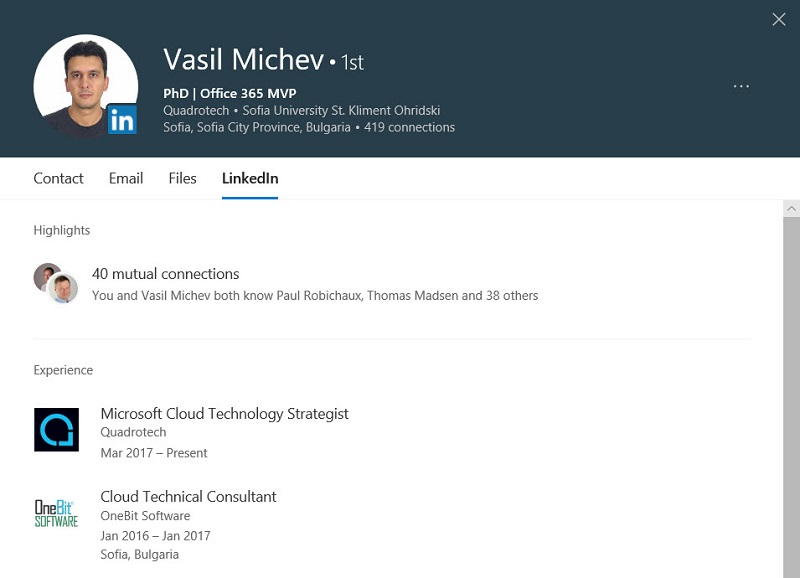The width and height of the screenshot is (800, 578).
Task: Click the Quadrotech company name under experience
Action: click(133, 432)
